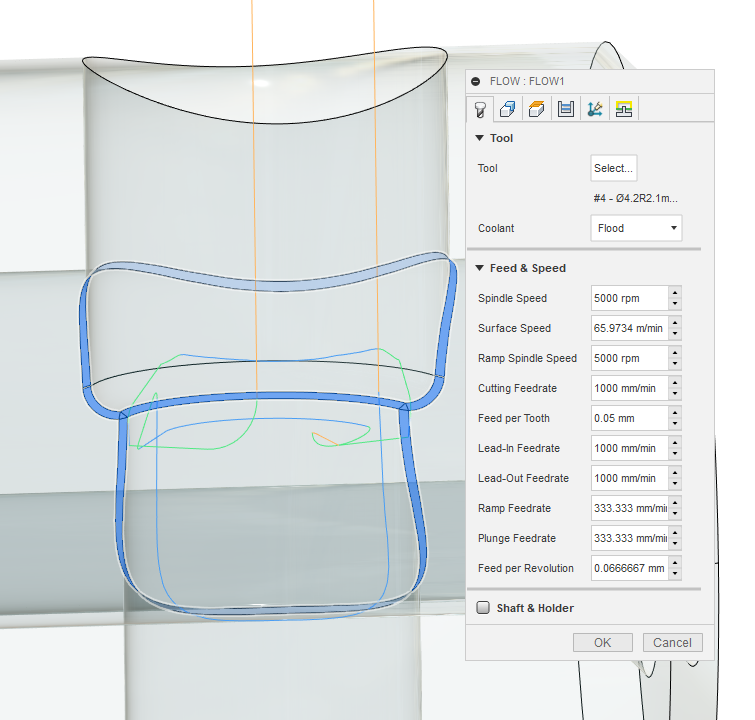Edit the Lead-Out Feedrate field
755x720 pixels.
click(629, 478)
